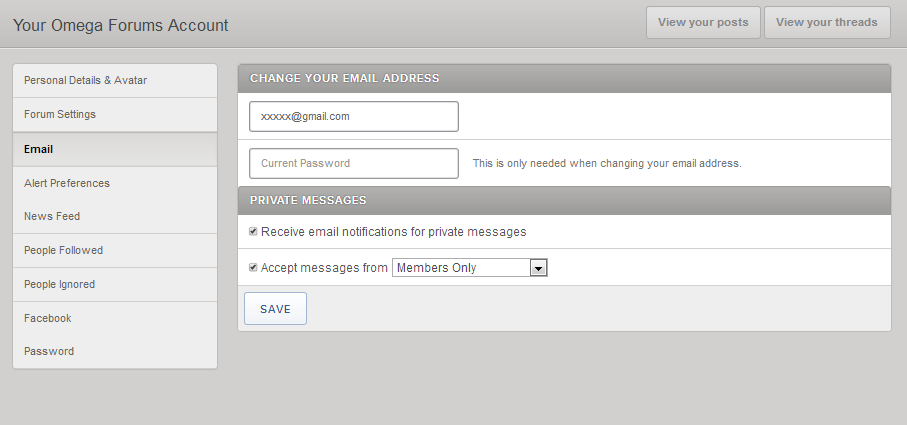907x425 pixels.
Task: Open the View your threads page
Action: tap(827, 22)
